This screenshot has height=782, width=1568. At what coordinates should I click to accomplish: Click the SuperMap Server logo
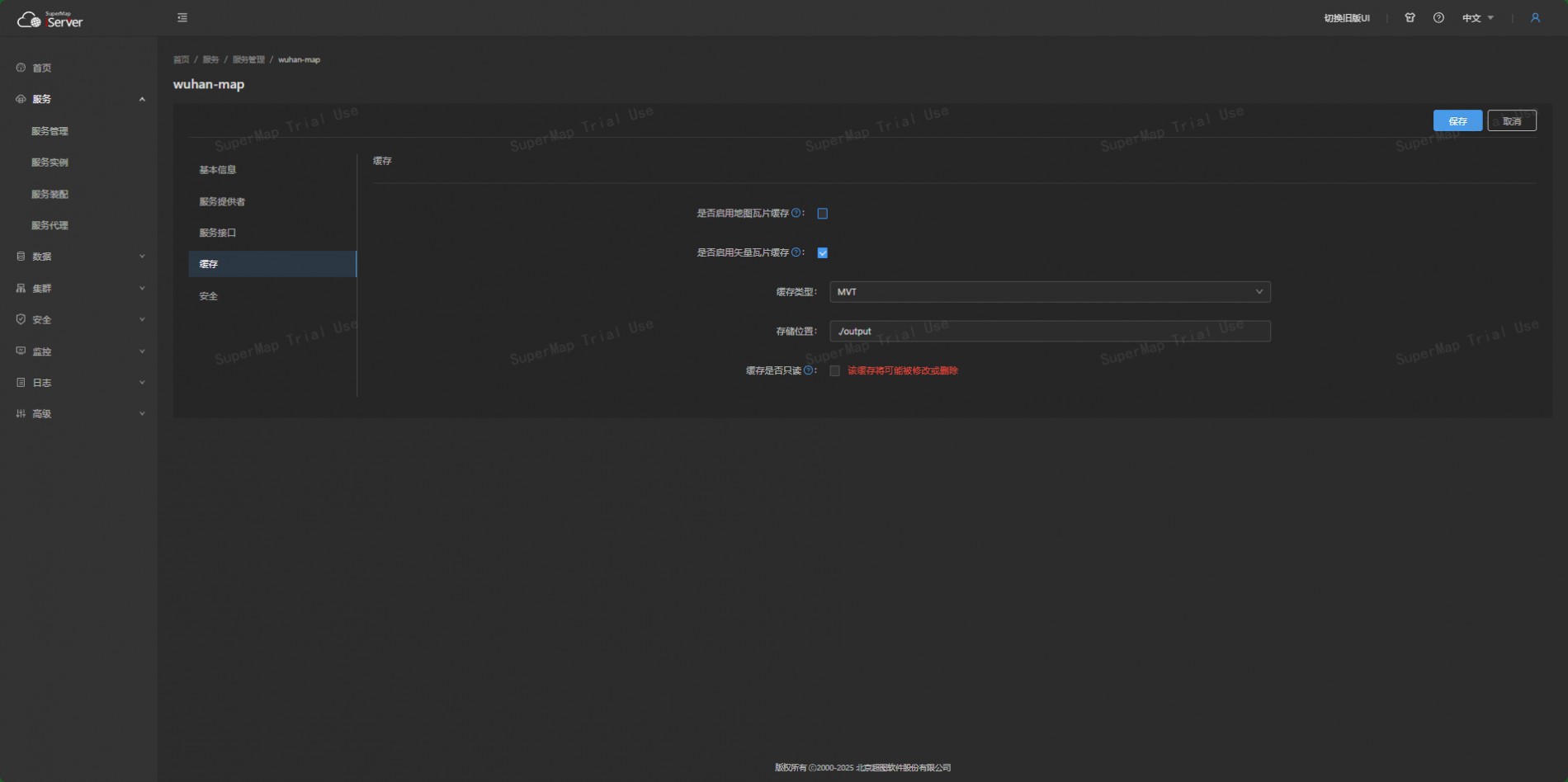(50, 19)
